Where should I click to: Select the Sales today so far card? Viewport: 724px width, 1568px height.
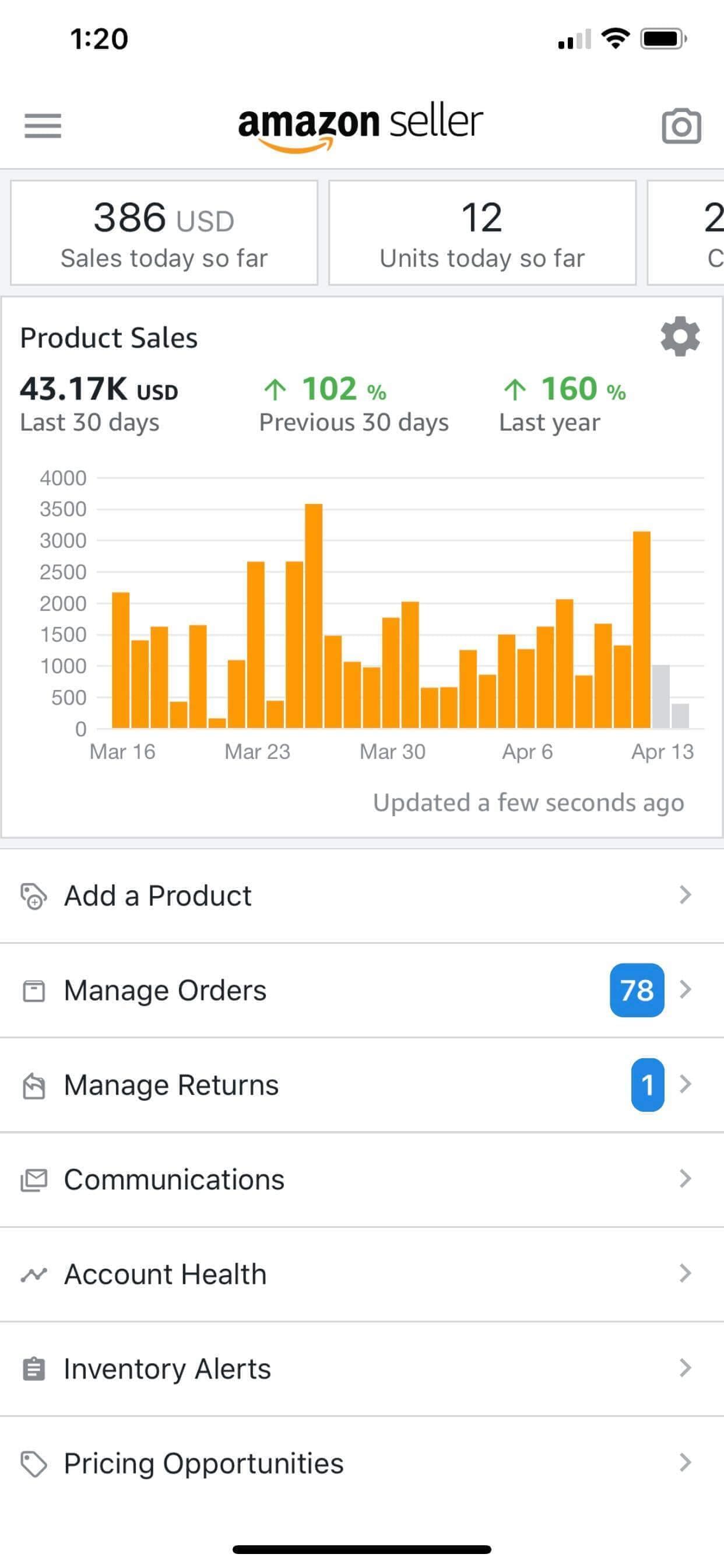pos(164,233)
